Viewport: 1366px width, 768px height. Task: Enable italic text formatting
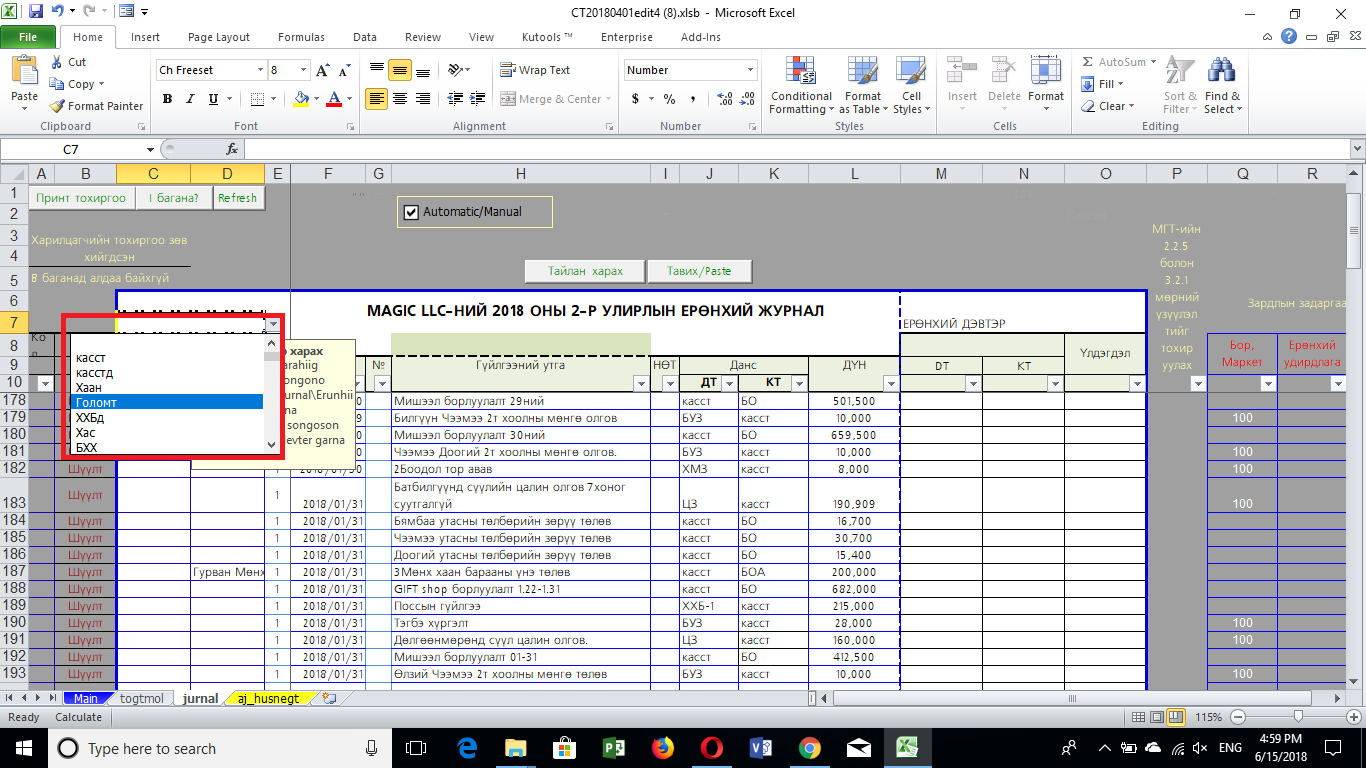coord(191,99)
